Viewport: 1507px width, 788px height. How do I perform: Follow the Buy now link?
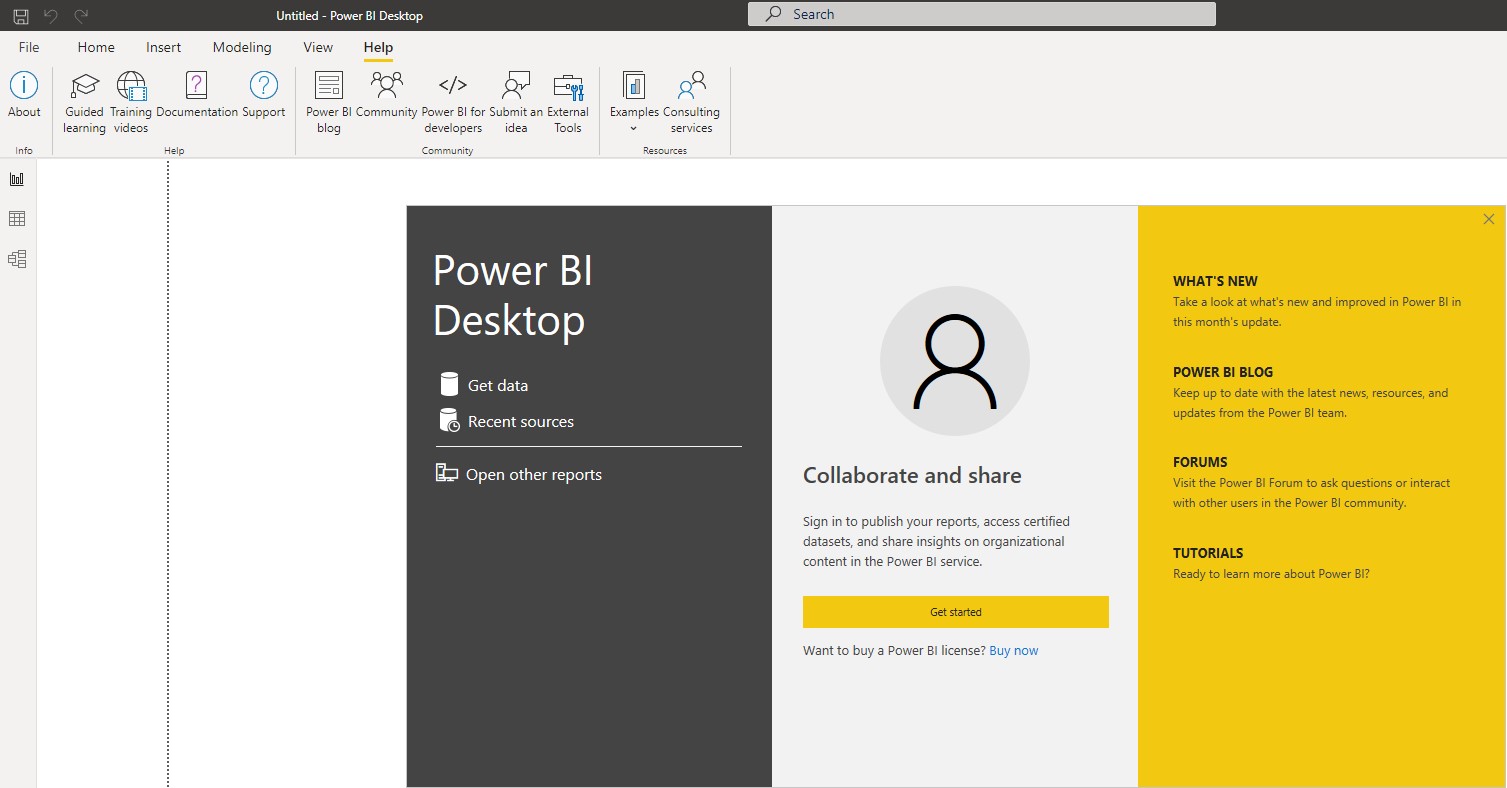(1014, 650)
